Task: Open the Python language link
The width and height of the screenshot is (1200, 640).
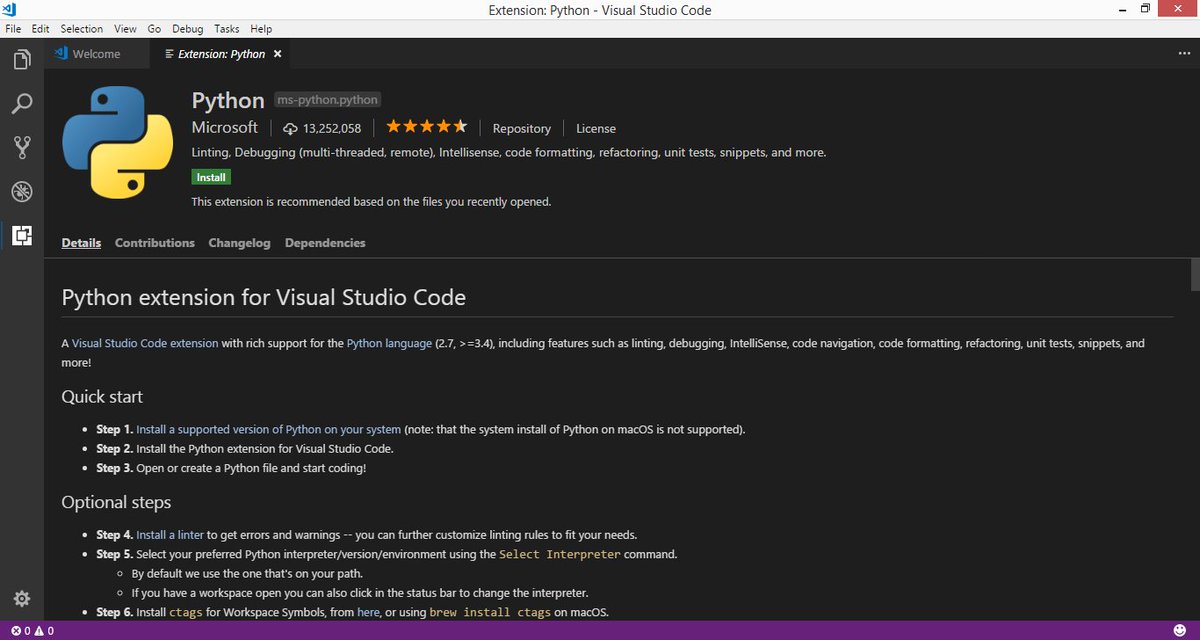Action: [x=389, y=343]
